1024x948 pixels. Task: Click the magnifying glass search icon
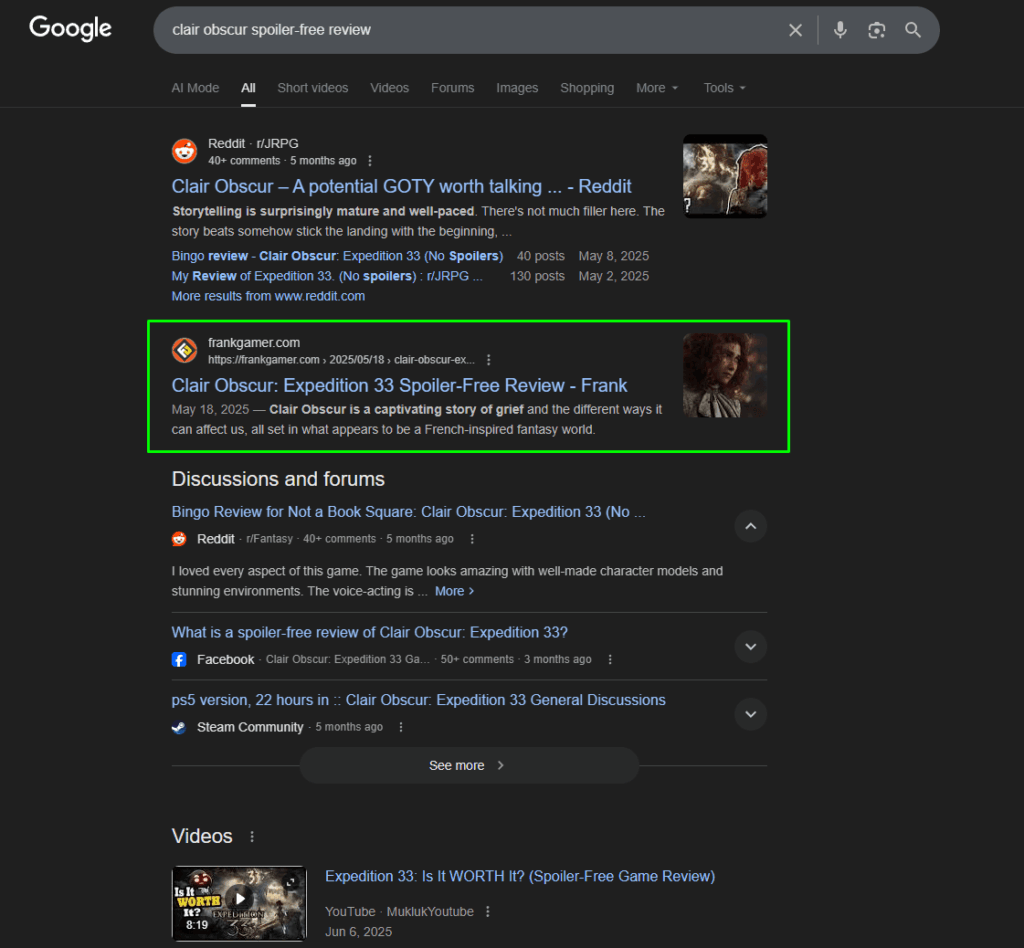tap(913, 30)
